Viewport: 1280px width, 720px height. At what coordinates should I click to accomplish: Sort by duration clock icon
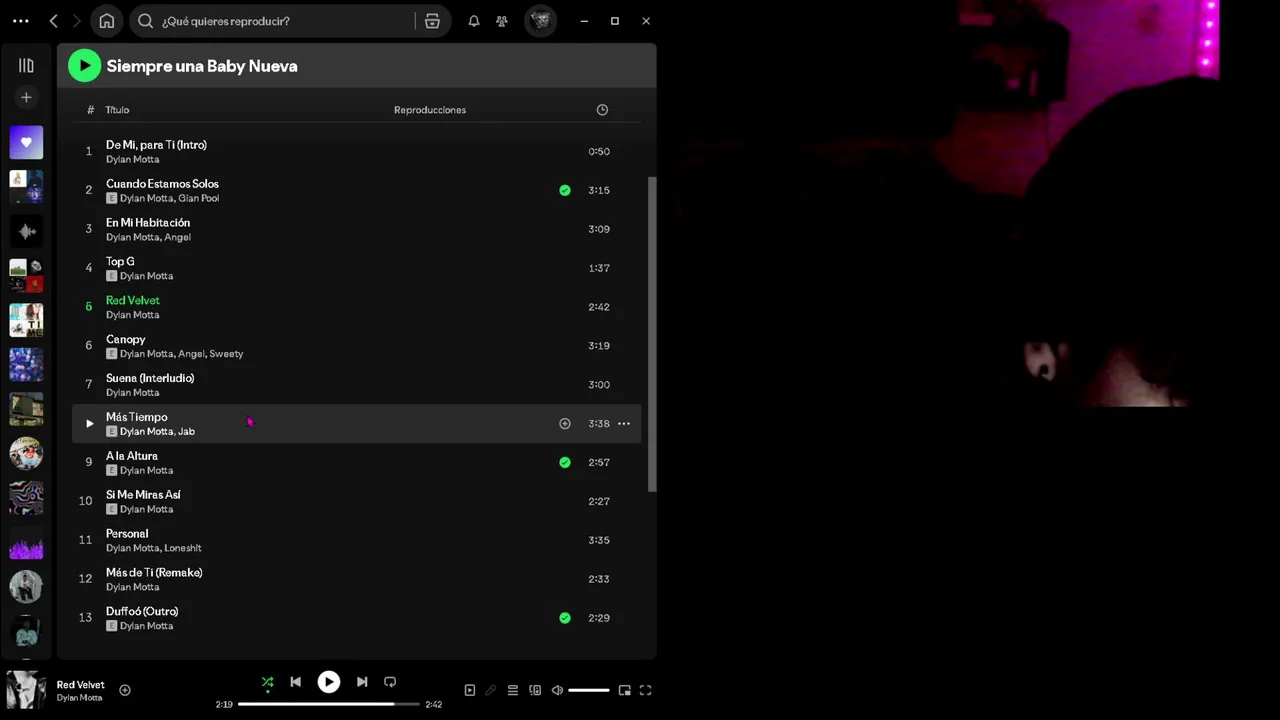click(x=602, y=110)
